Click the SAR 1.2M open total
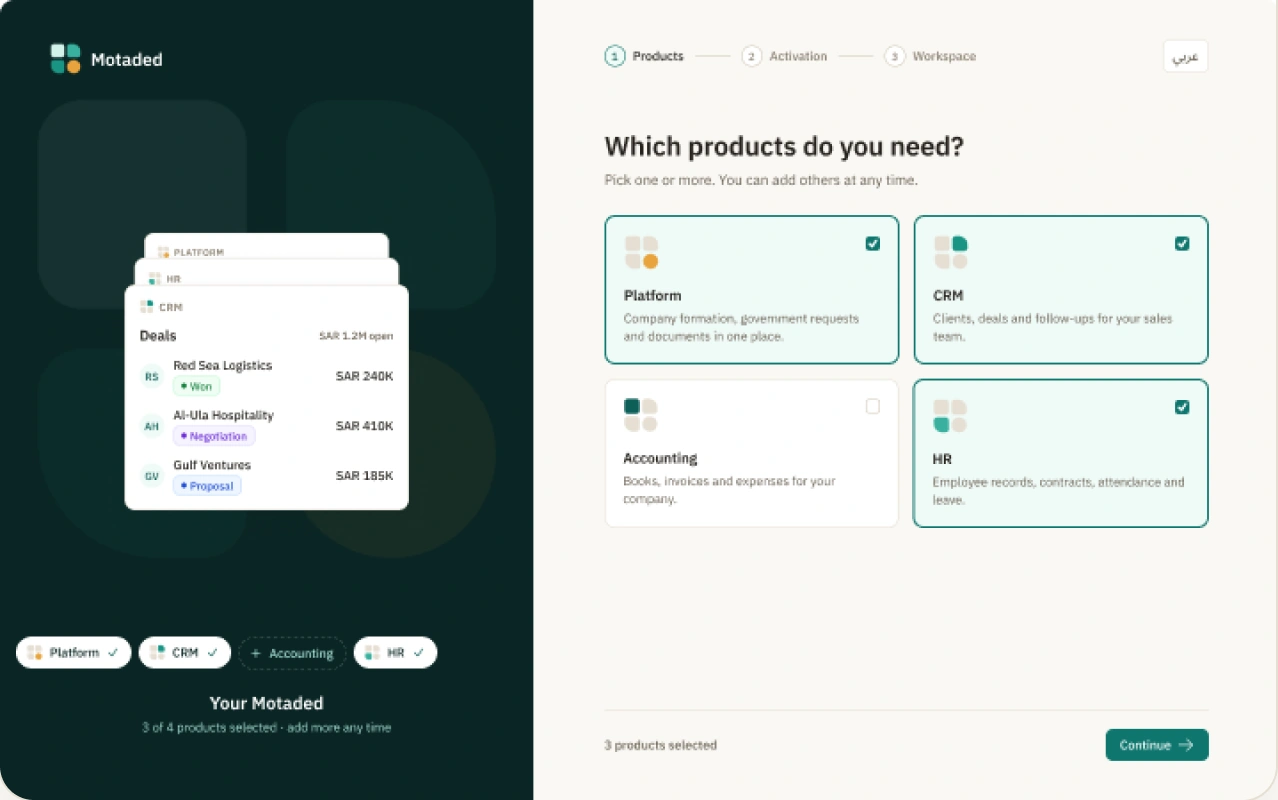Viewport: 1278px width, 800px height. (356, 336)
